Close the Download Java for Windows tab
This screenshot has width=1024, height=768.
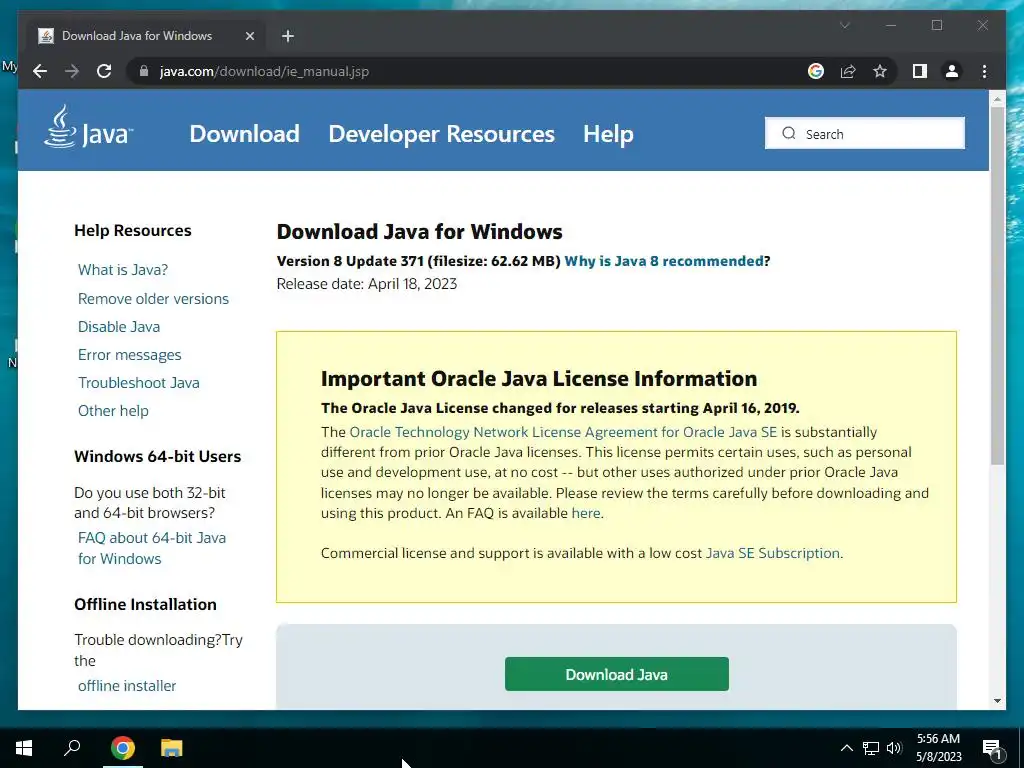coord(249,36)
